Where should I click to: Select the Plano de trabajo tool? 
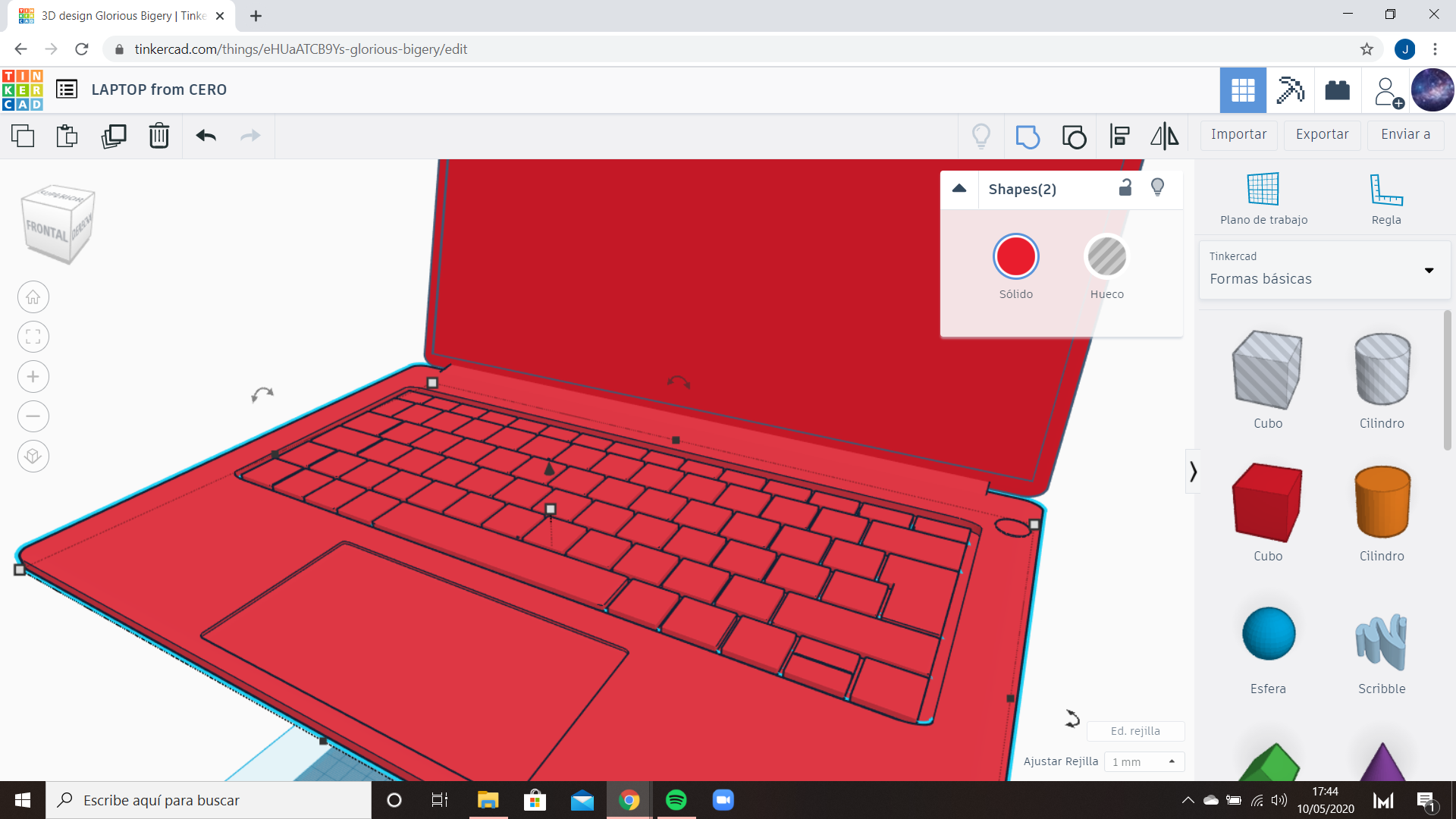pyautogui.click(x=1262, y=197)
